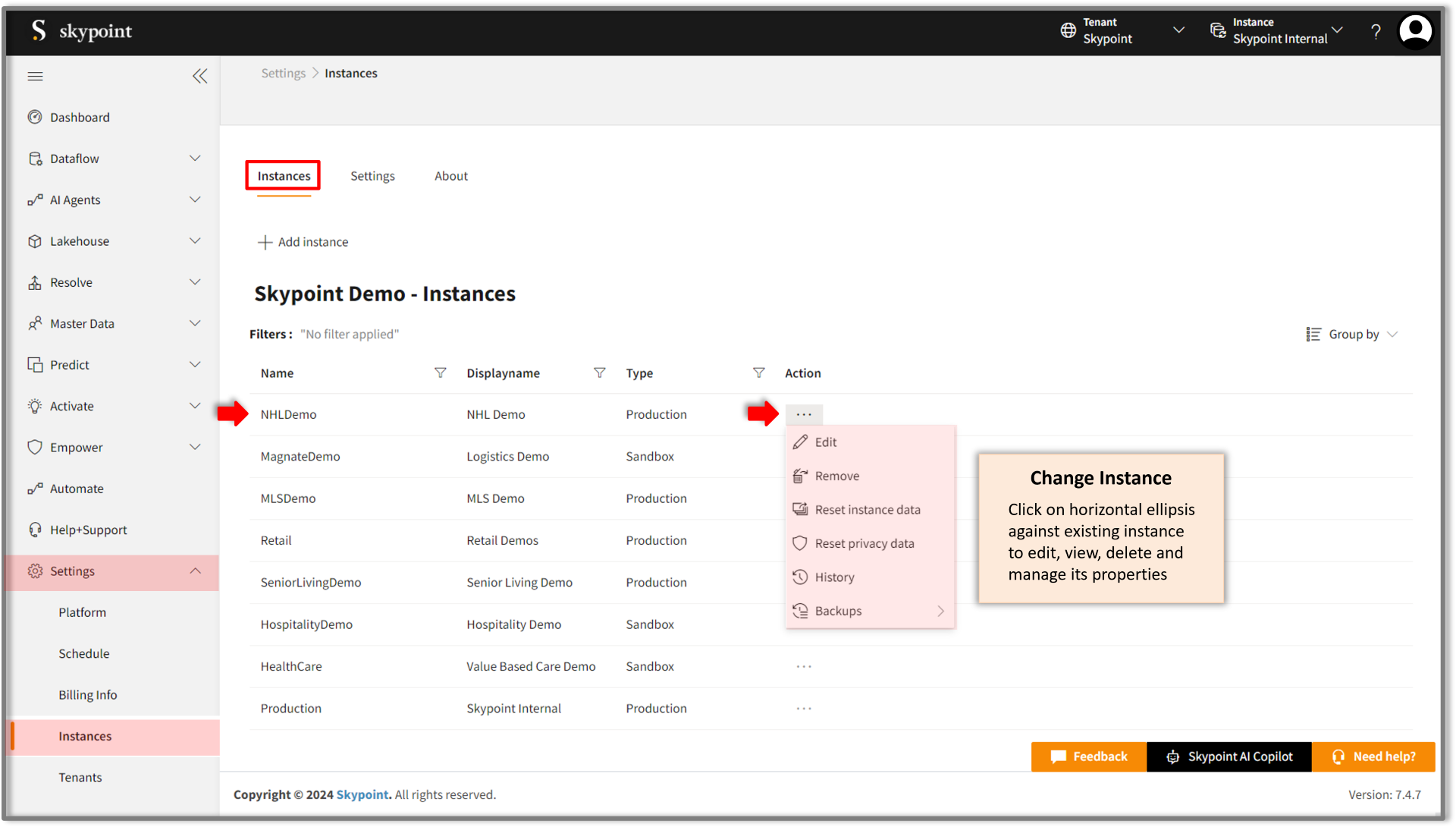The image size is (1456, 827).
Task: Open ellipsis actions for Production instance
Action: pos(804,708)
